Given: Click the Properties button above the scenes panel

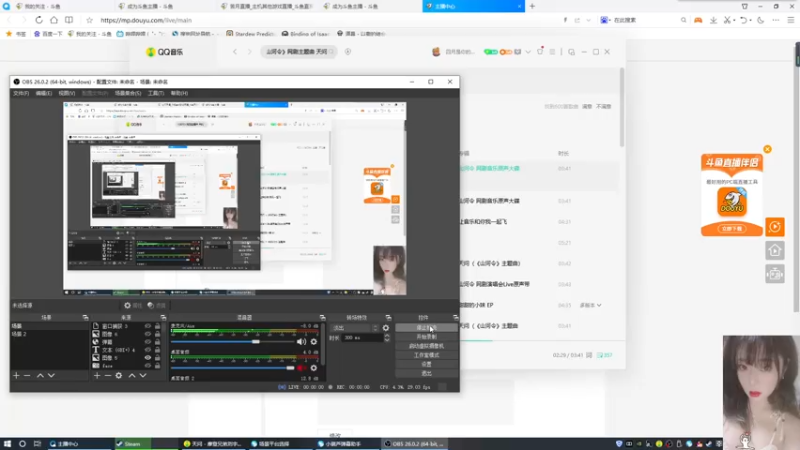Looking at the screenshot, I should point(133,306).
